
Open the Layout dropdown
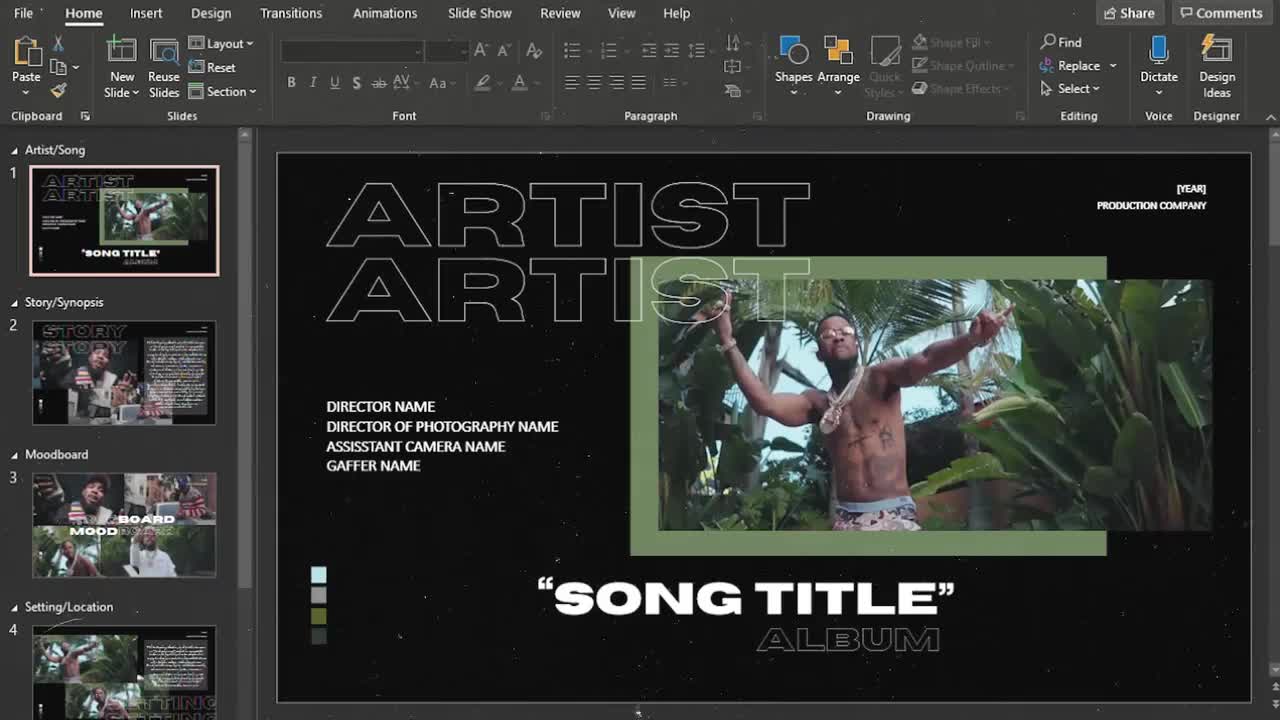(x=221, y=44)
